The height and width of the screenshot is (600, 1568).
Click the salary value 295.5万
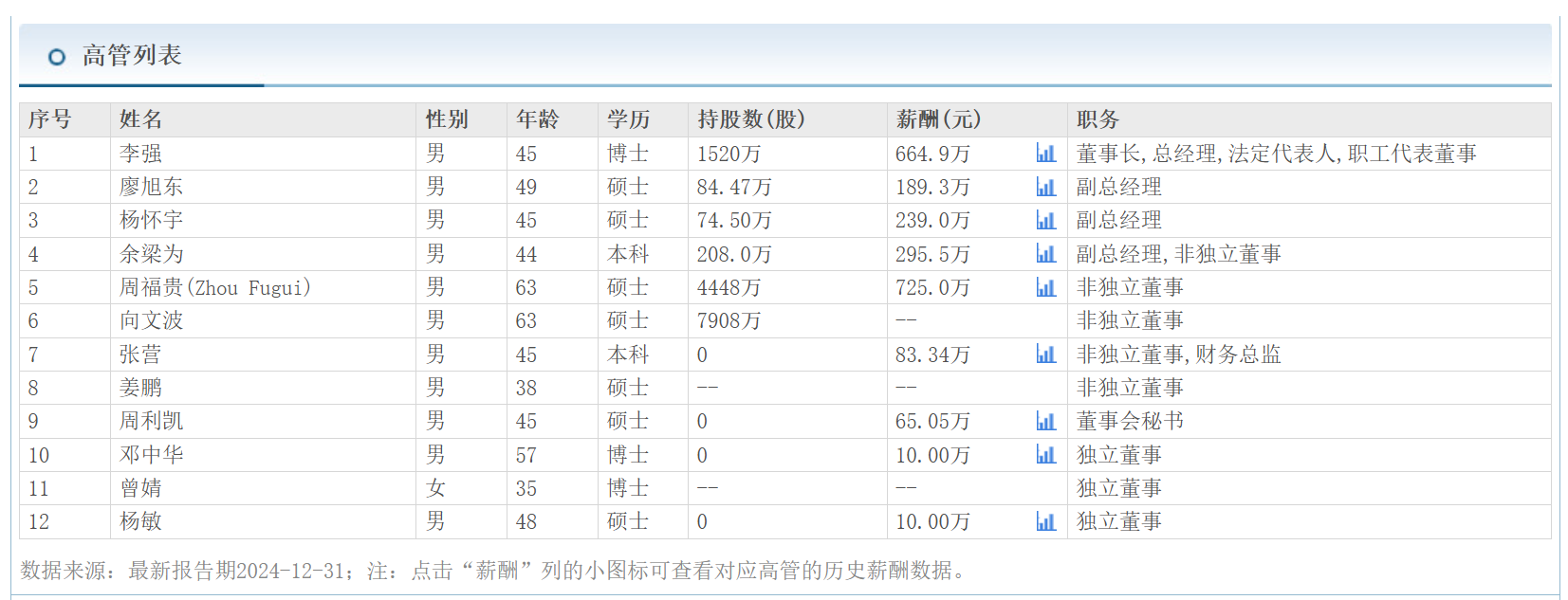click(x=933, y=254)
